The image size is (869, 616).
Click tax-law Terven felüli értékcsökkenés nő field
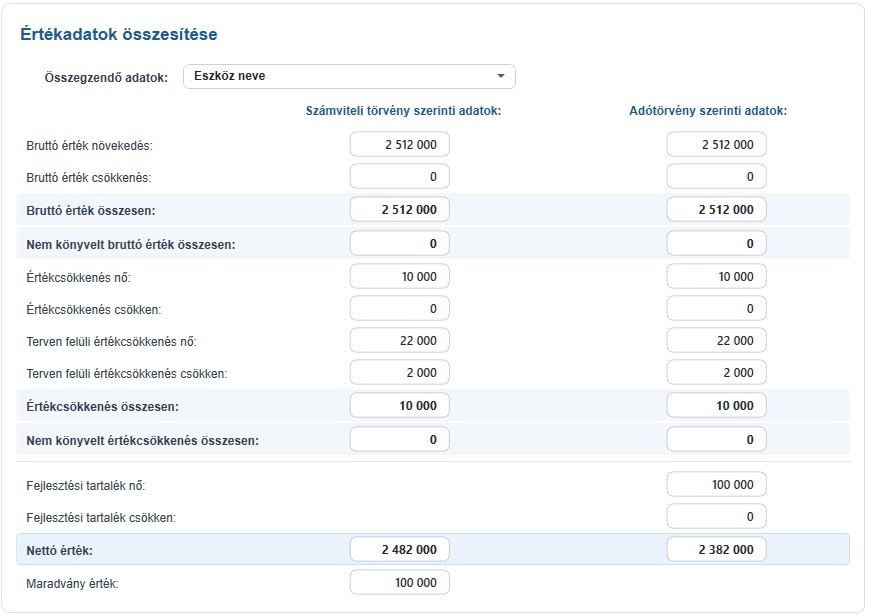click(717, 340)
